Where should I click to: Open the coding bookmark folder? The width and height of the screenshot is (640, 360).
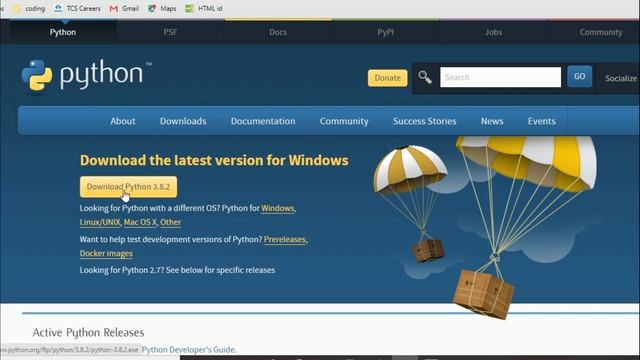tap(29, 8)
